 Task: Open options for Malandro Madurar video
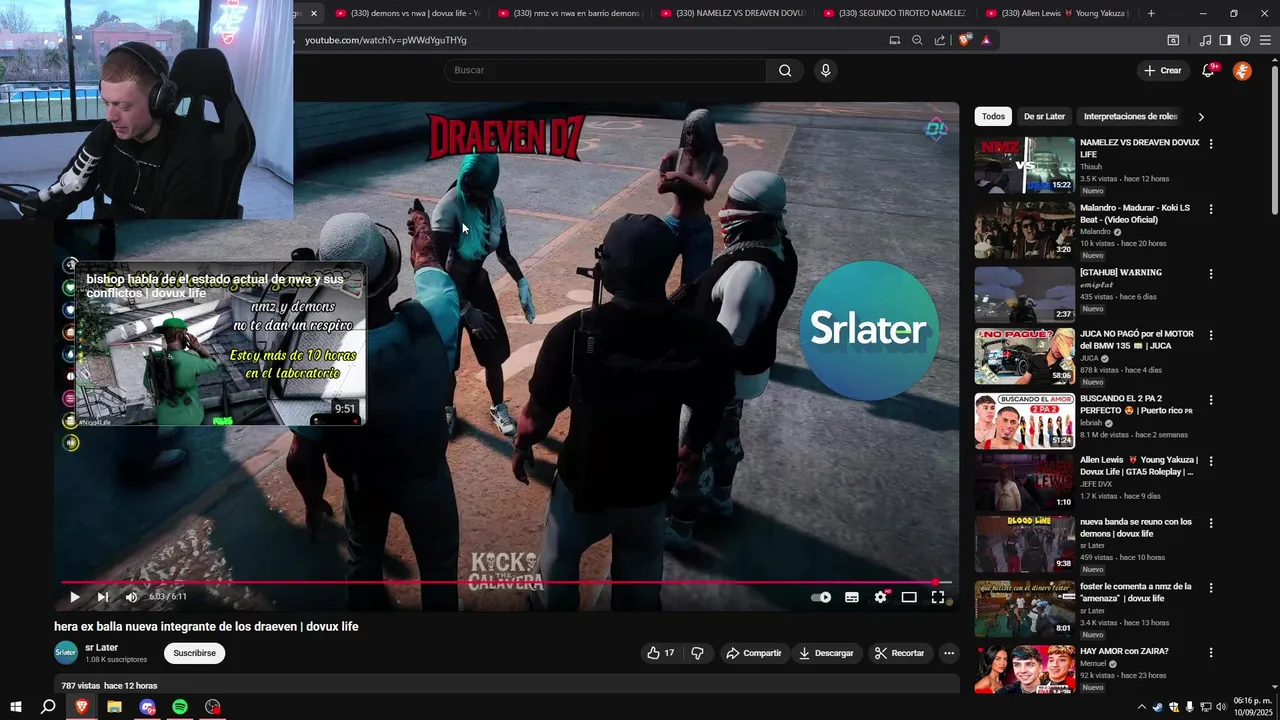click(1211, 209)
